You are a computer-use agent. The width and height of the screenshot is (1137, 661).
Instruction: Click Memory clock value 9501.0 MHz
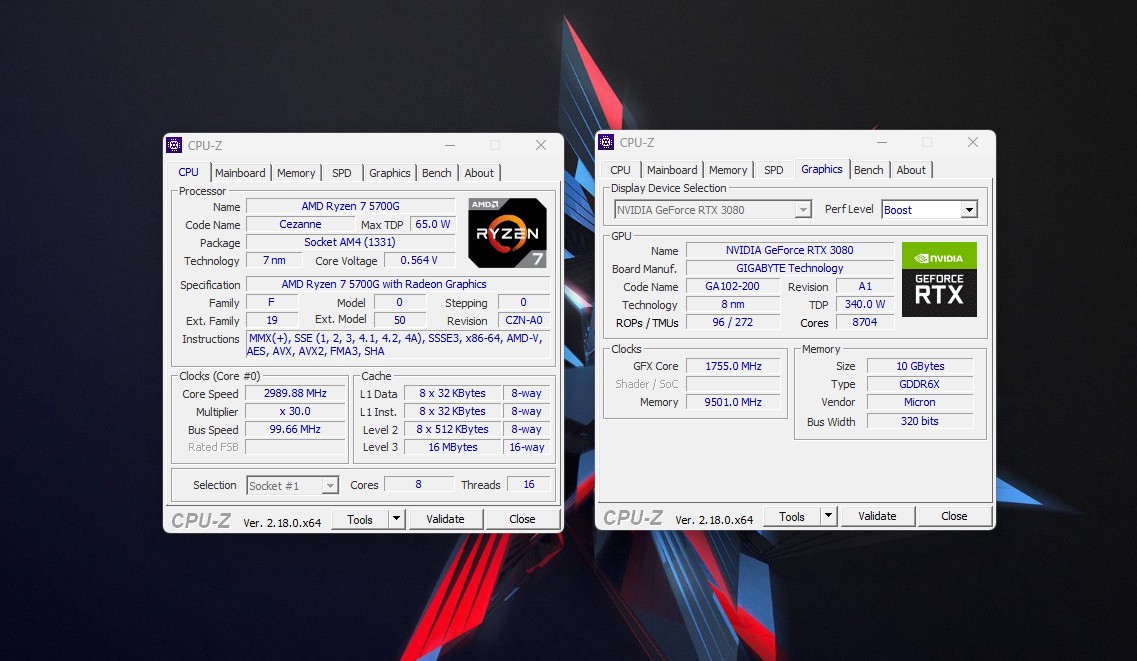pos(733,402)
